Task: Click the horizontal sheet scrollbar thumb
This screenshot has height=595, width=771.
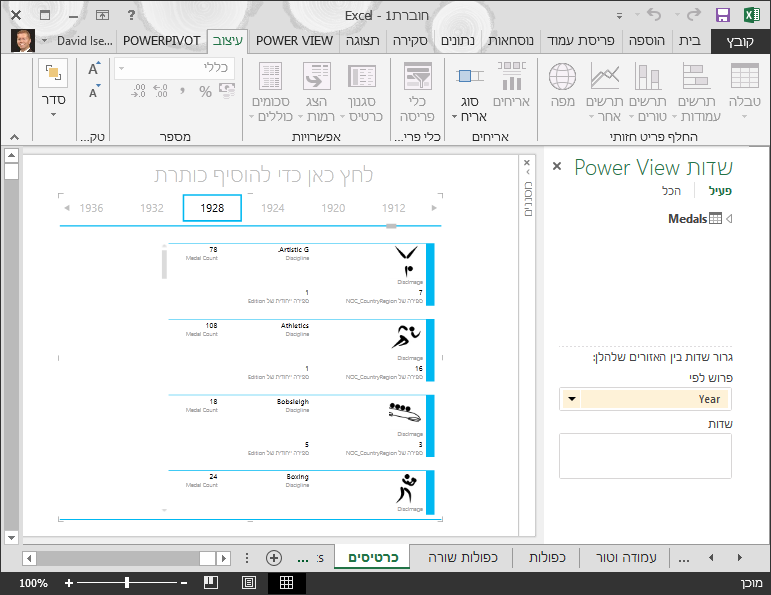Action: coord(207,558)
